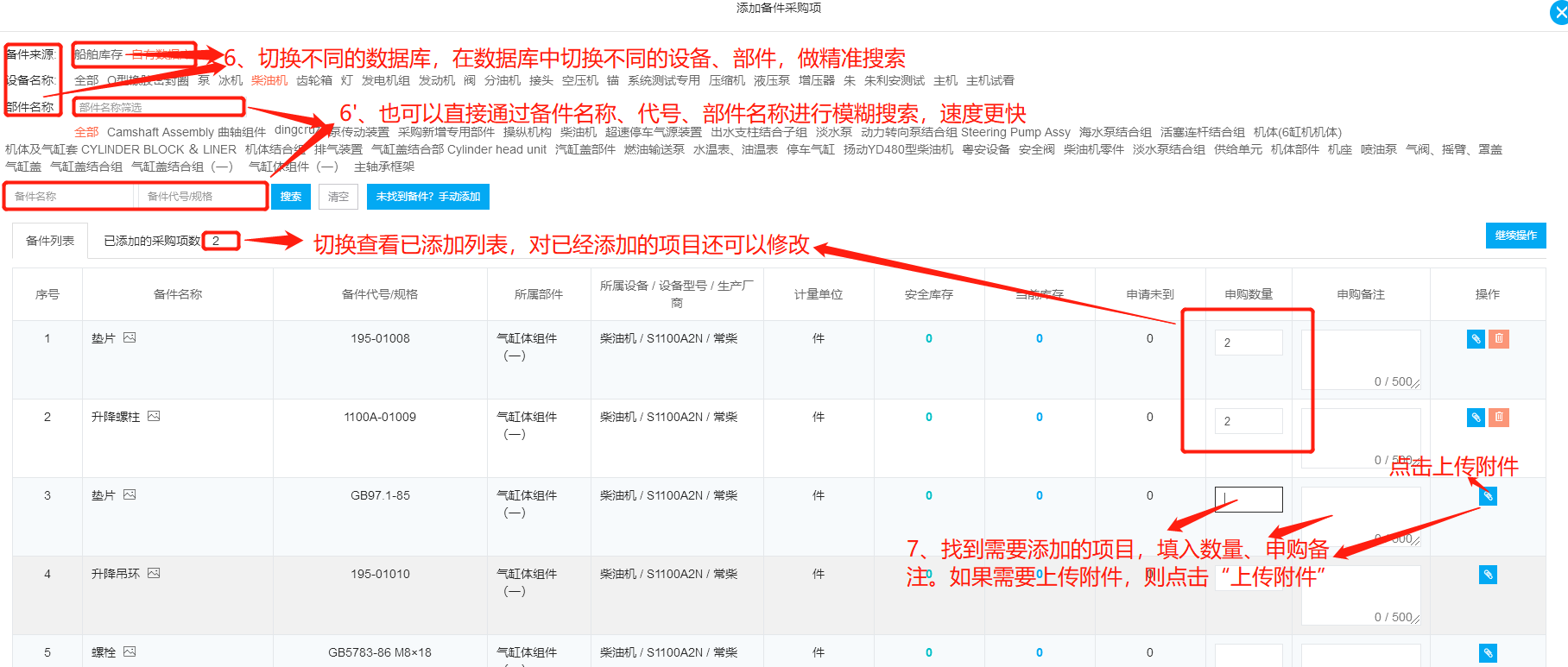Screen dimensions: 1568x667
Task: Focus the 申购数量 field for GB97.1-85
Action: [1249, 500]
